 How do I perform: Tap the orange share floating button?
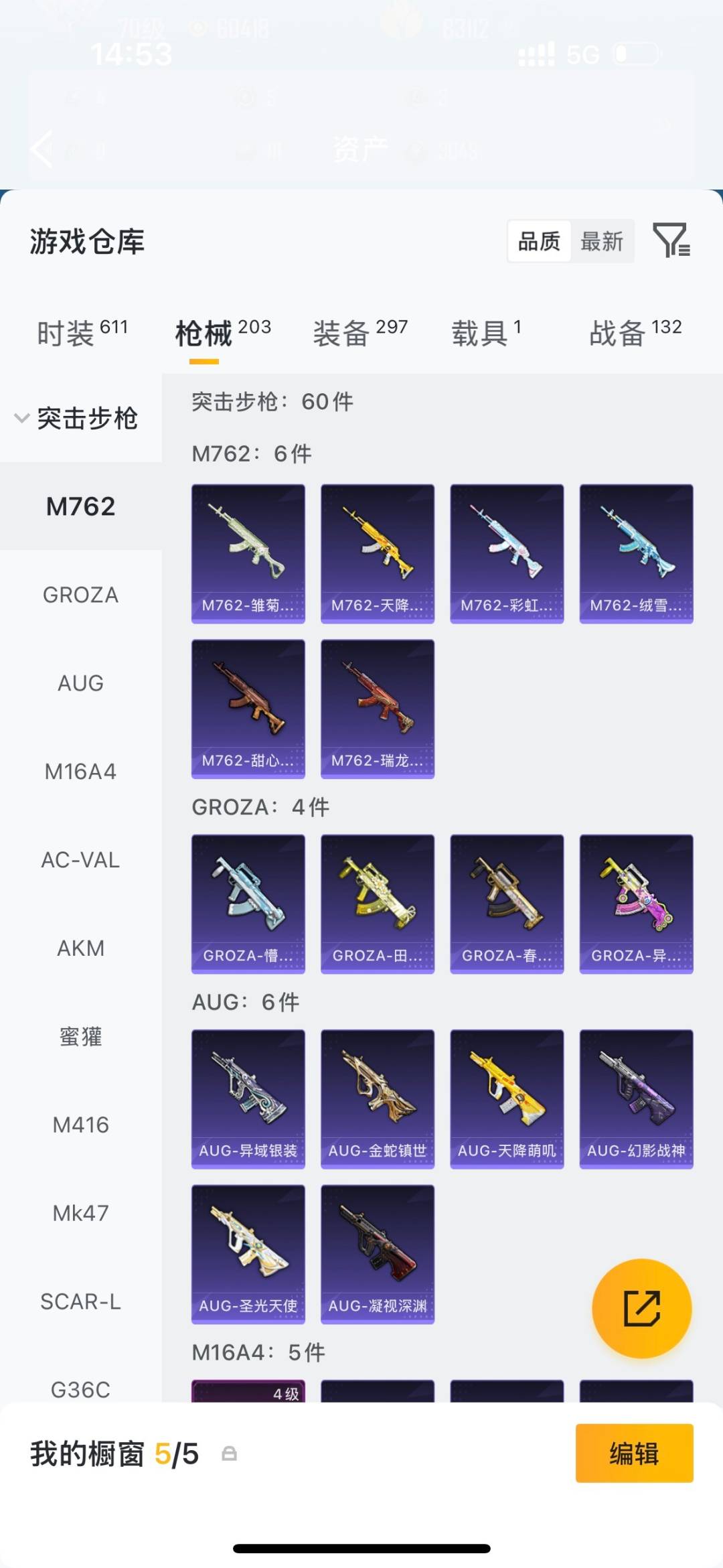tap(642, 1309)
